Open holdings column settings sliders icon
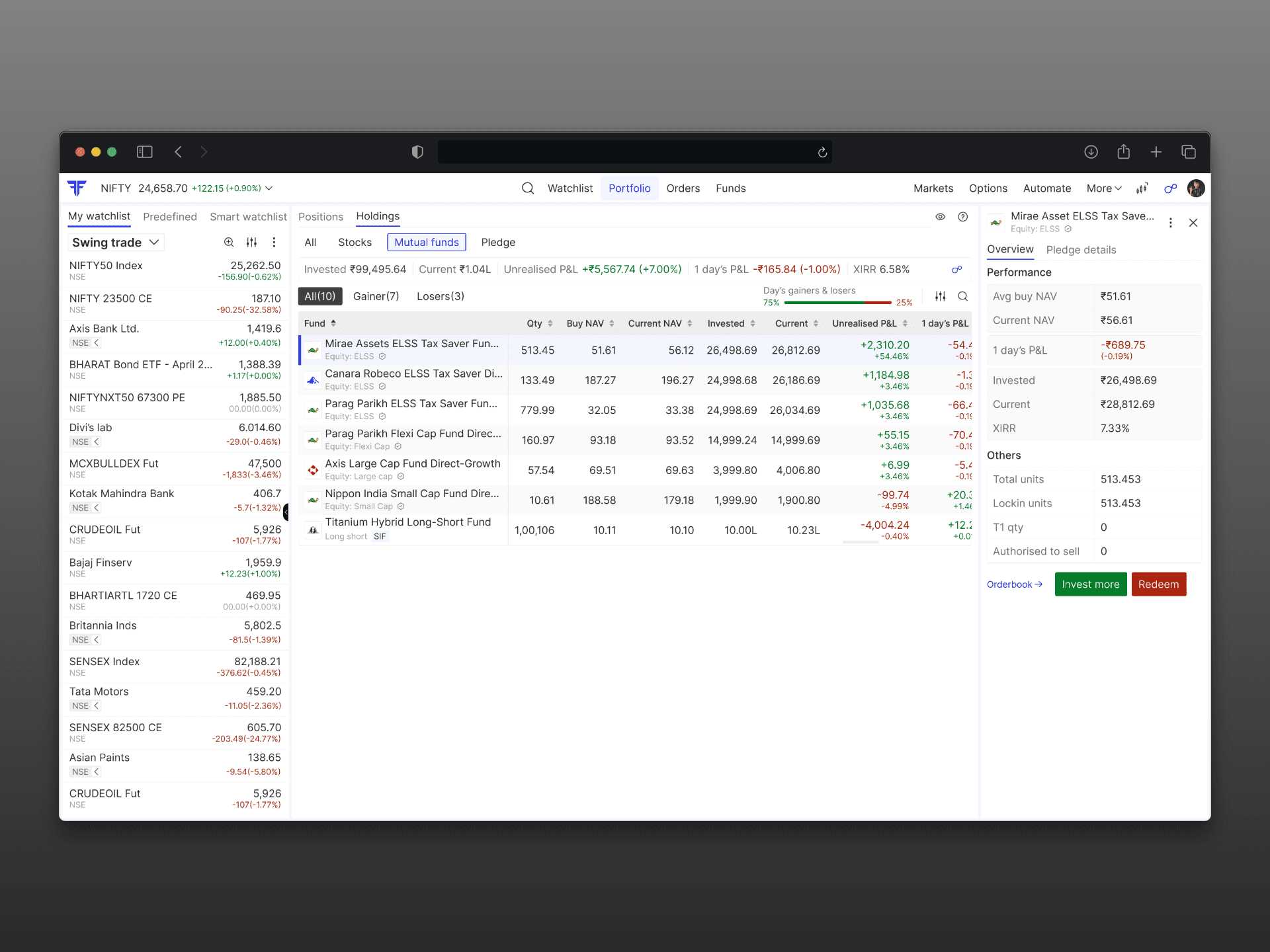 click(940, 297)
